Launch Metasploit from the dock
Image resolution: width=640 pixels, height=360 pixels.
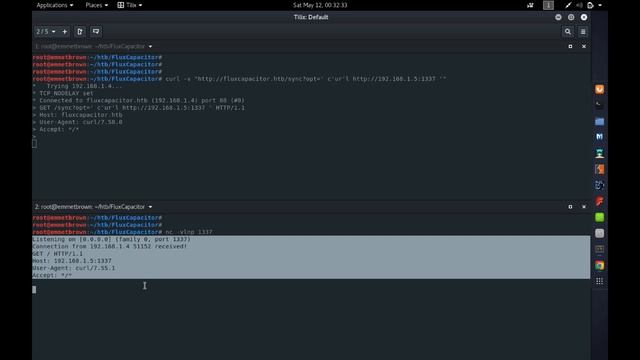click(599, 137)
